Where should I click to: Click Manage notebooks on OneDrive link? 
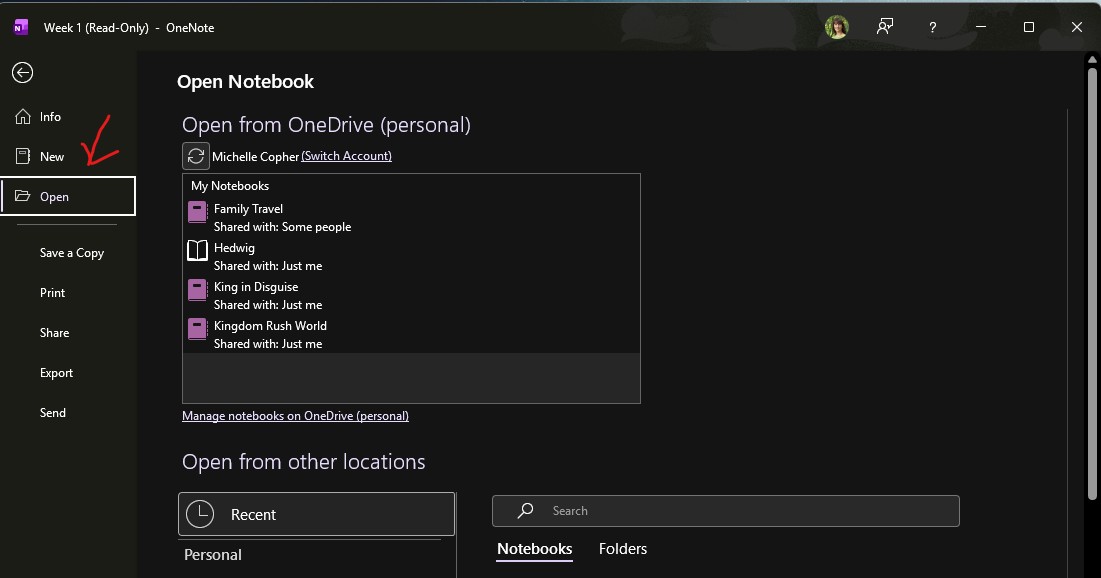tap(295, 416)
